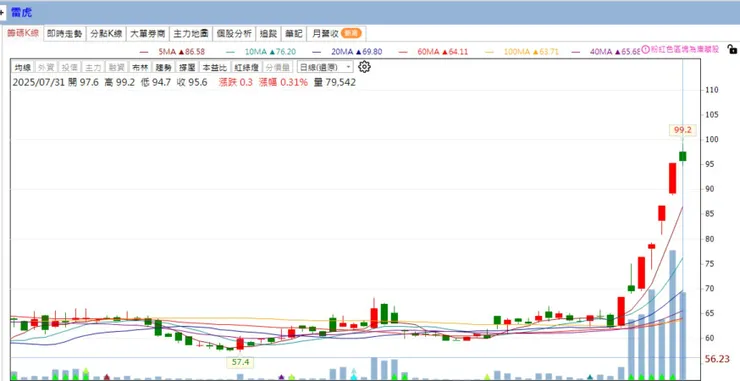Toggle the 布林 Bollinger bands overlay

click(x=140, y=67)
